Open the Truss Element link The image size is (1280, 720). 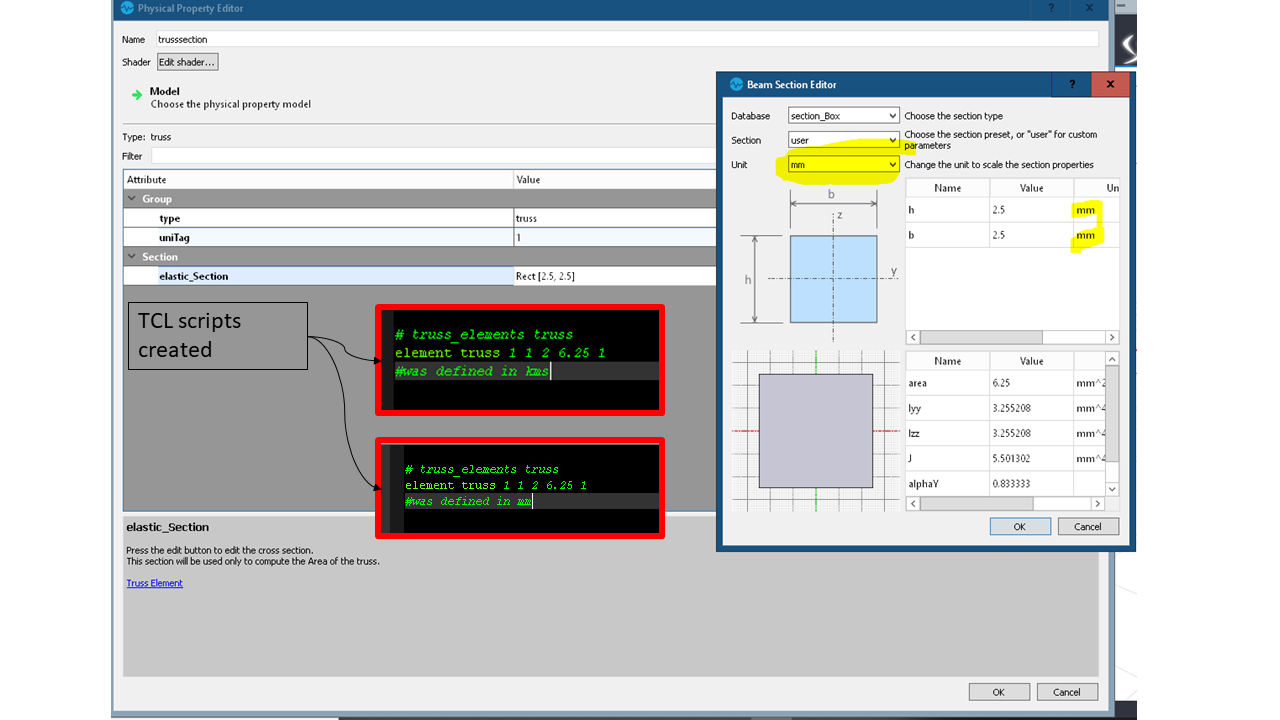click(x=154, y=583)
